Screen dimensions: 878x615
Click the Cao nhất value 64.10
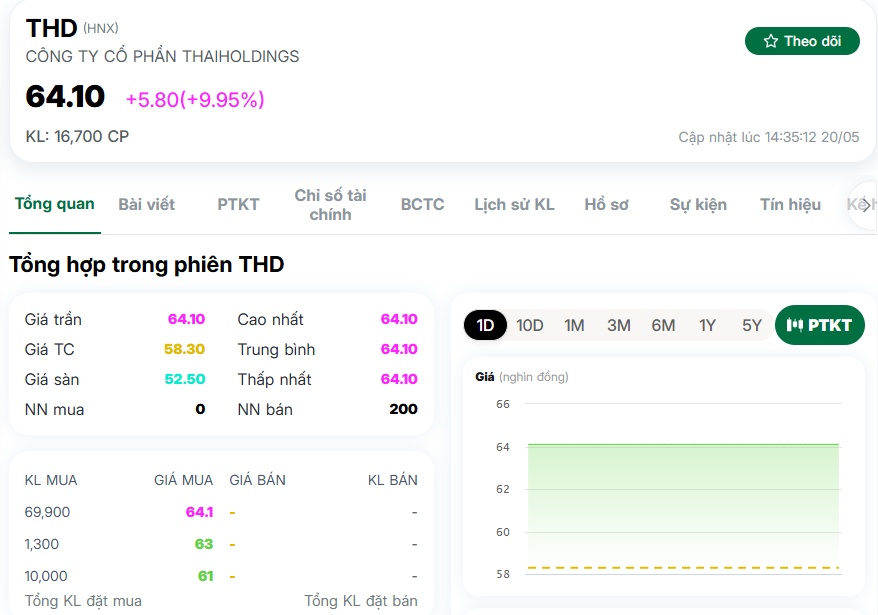(399, 319)
